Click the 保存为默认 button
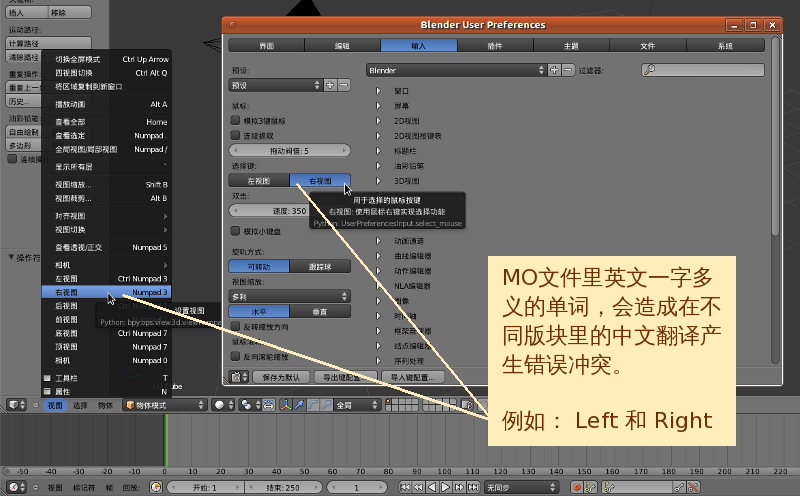Screen dimensions: 800x496 click(x=281, y=377)
